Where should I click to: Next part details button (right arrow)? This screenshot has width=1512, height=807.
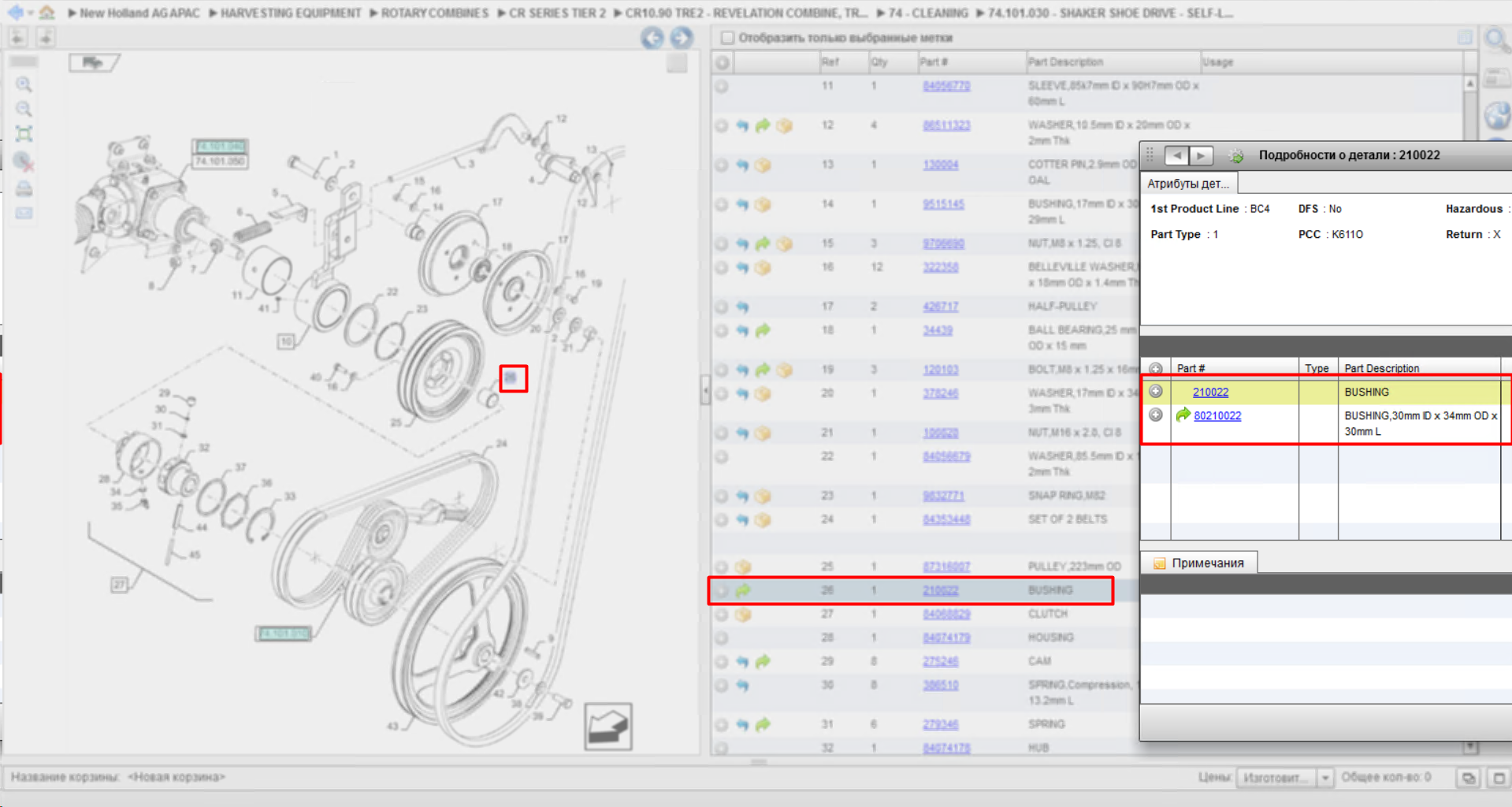click(1201, 155)
